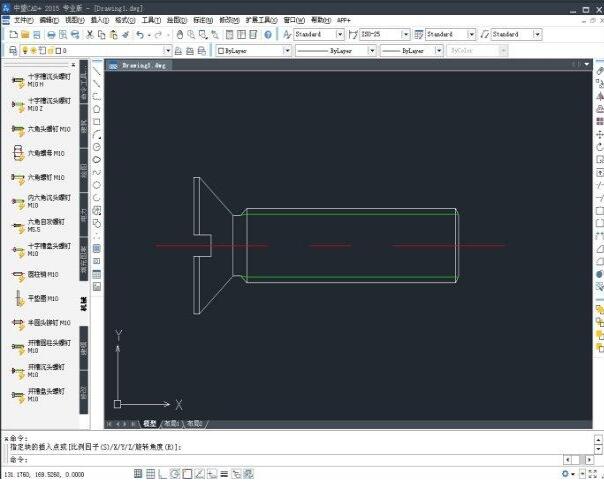The height and width of the screenshot is (481, 604).
Task: Toggle Object Snap Tracking in status bar
Action: point(200,474)
